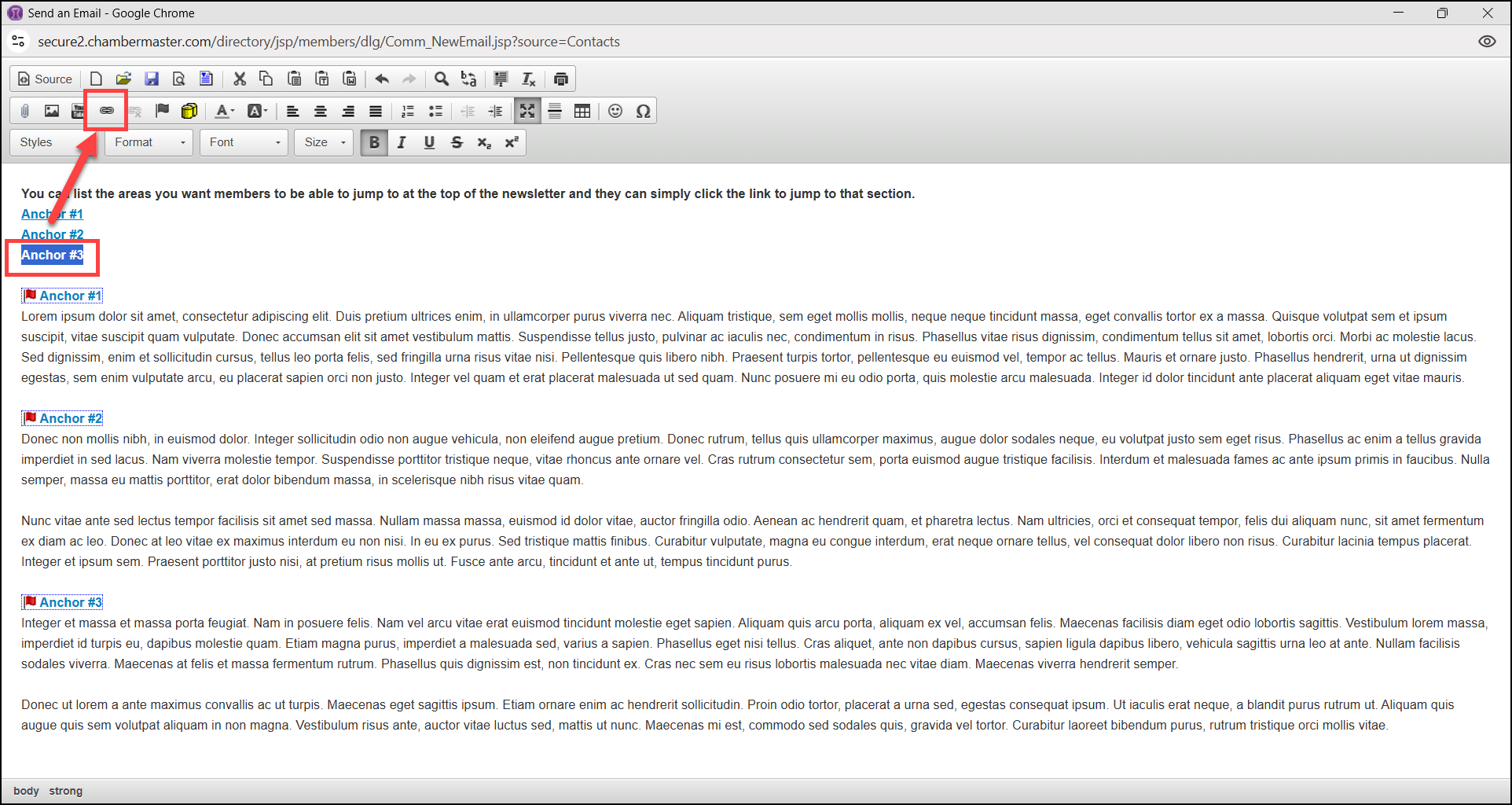Open the Find magnifier tool
The height and width of the screenshot is (805, 1512).
click(442, 79)
